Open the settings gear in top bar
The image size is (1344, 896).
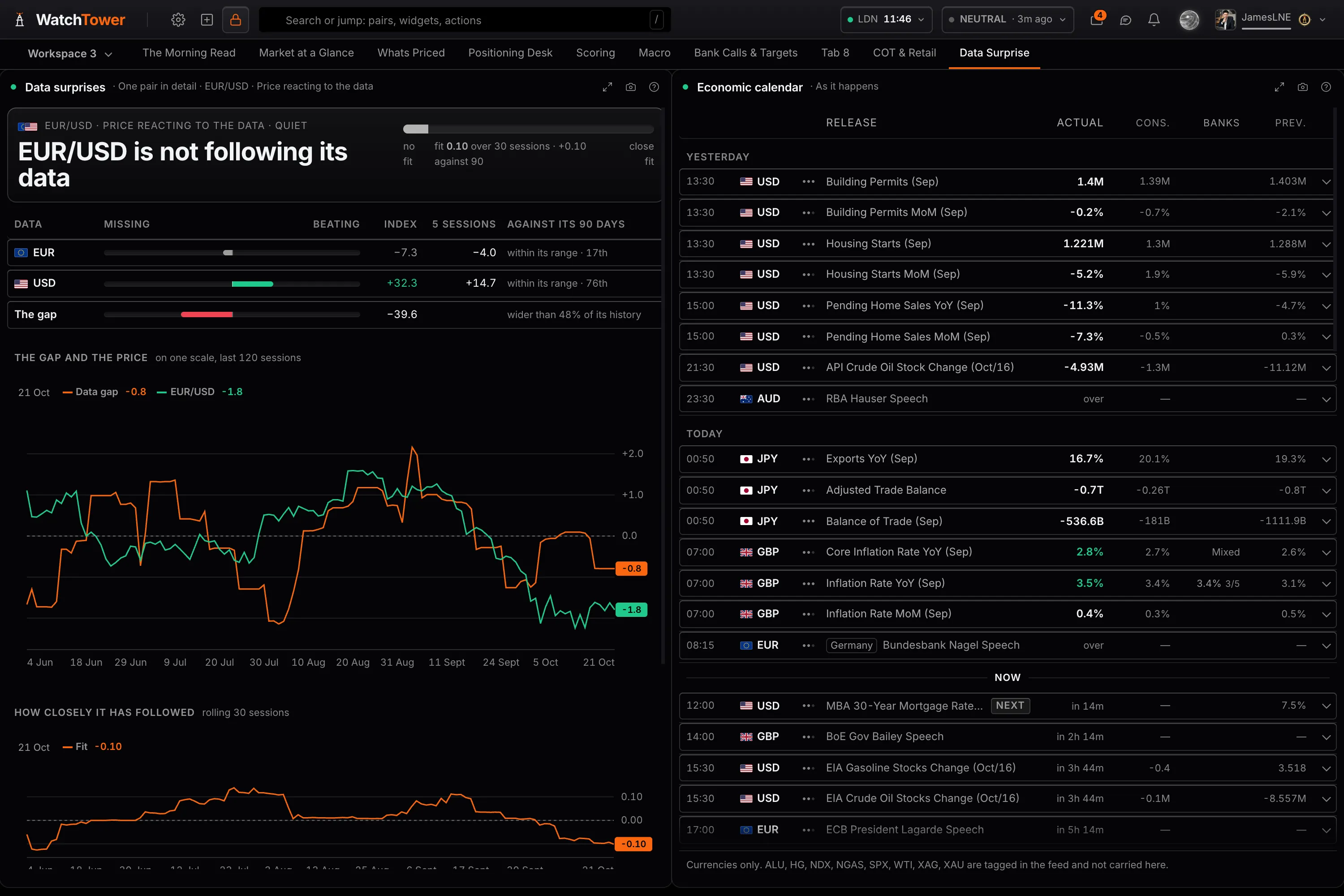[x=178, y=20]
